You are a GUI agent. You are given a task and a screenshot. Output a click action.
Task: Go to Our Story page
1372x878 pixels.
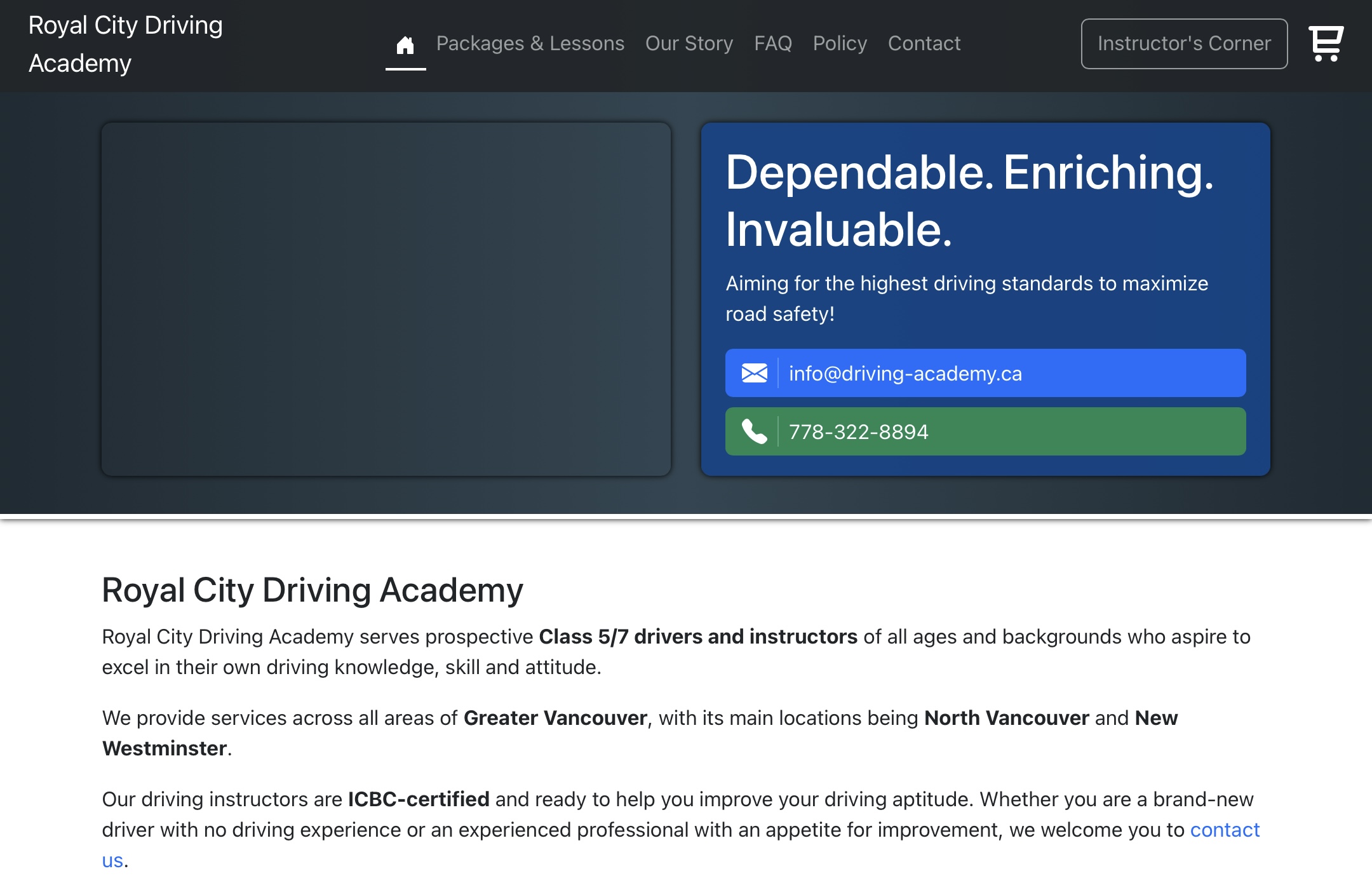coord(689,43)
